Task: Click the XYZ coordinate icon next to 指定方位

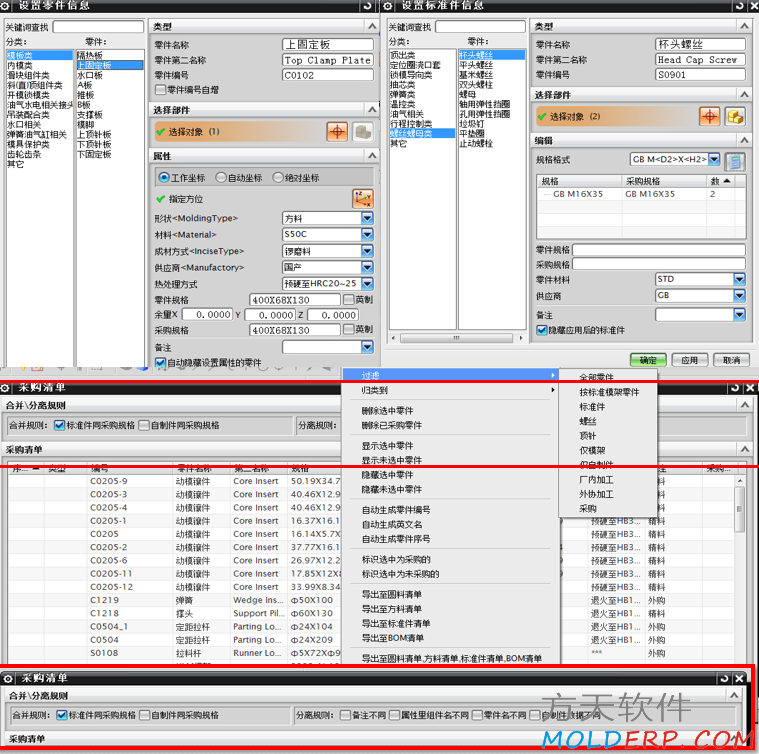Action: (x=362, y=199)
